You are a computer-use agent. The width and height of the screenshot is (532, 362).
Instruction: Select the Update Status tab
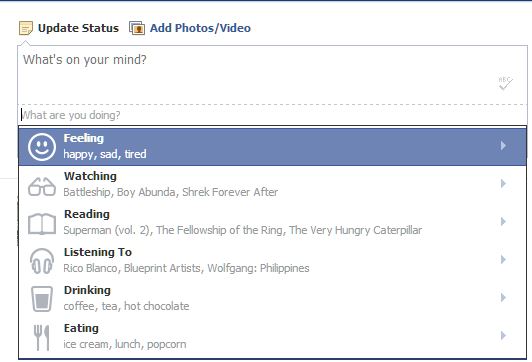coord(78,28)
